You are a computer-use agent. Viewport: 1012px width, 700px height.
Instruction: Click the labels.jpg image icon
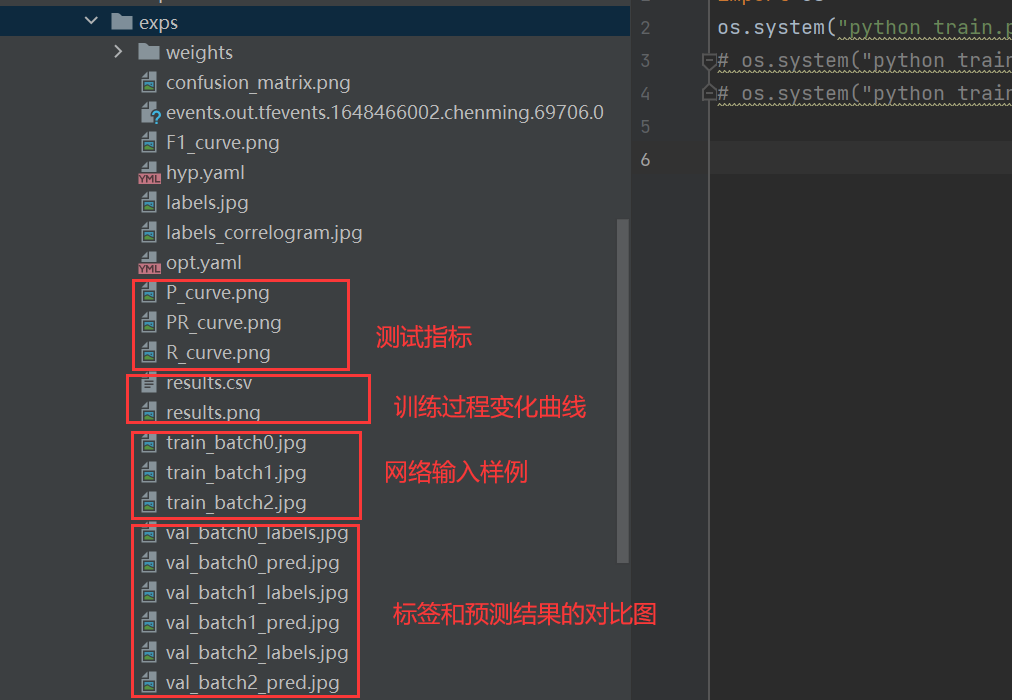[x=149, y=202]
